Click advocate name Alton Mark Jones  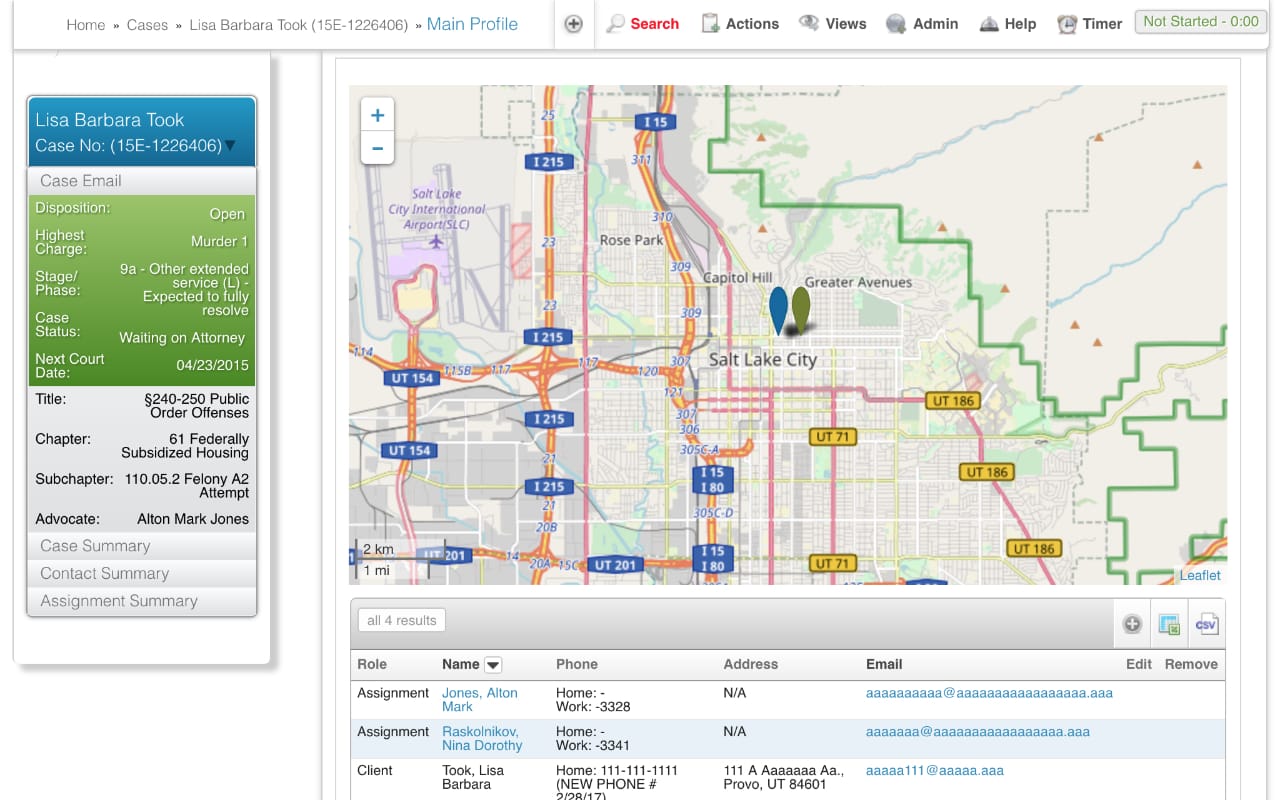point(193,519)
